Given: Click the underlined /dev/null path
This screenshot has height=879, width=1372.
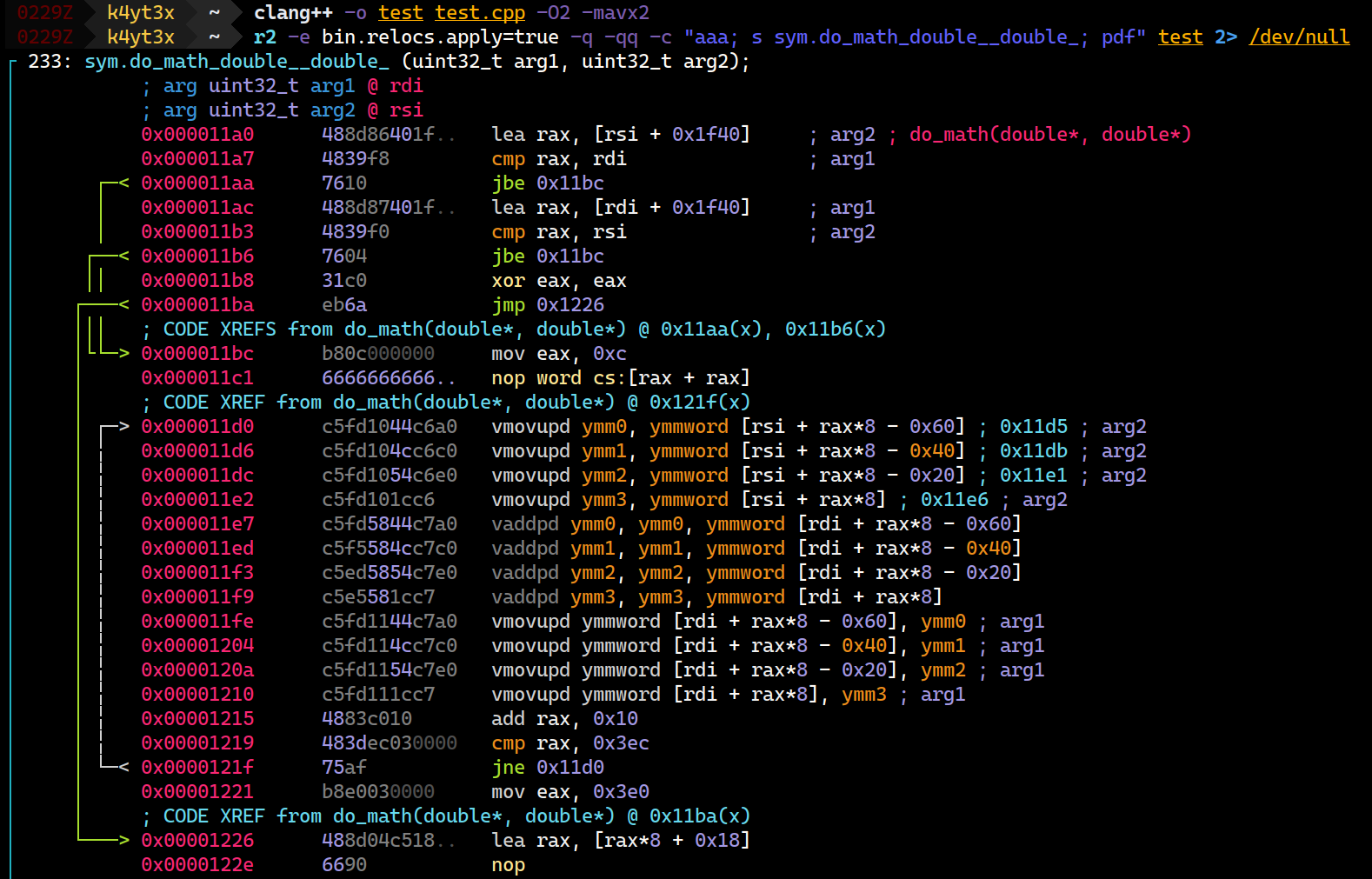Looking at the screenshot, I should pos(1299,37).
